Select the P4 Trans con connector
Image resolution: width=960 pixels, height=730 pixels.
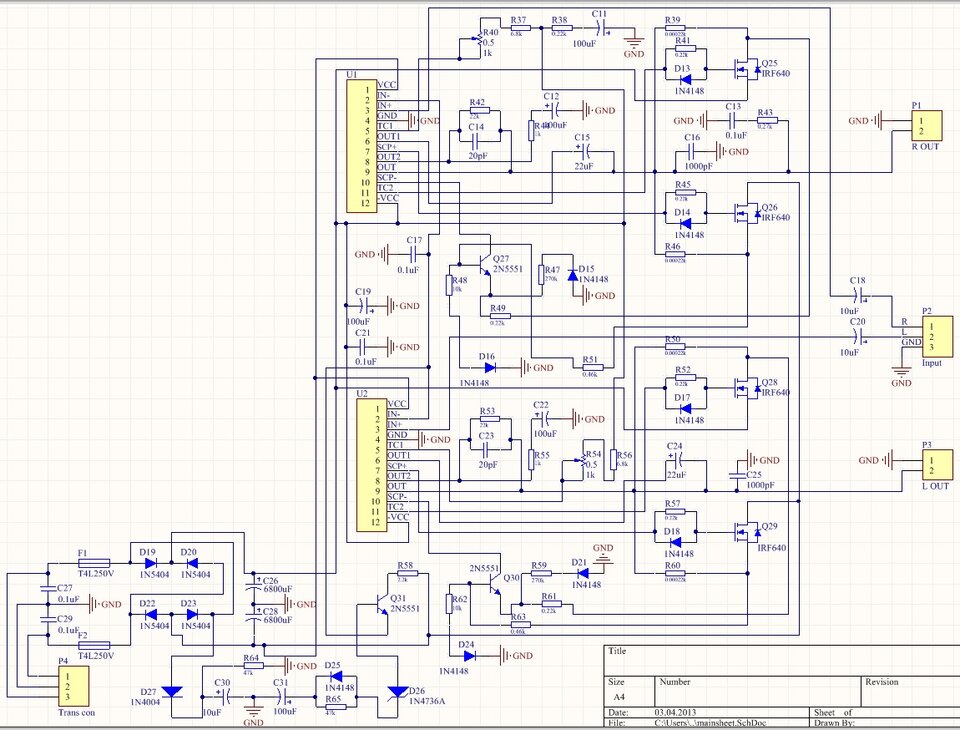[x=73, y=687]
